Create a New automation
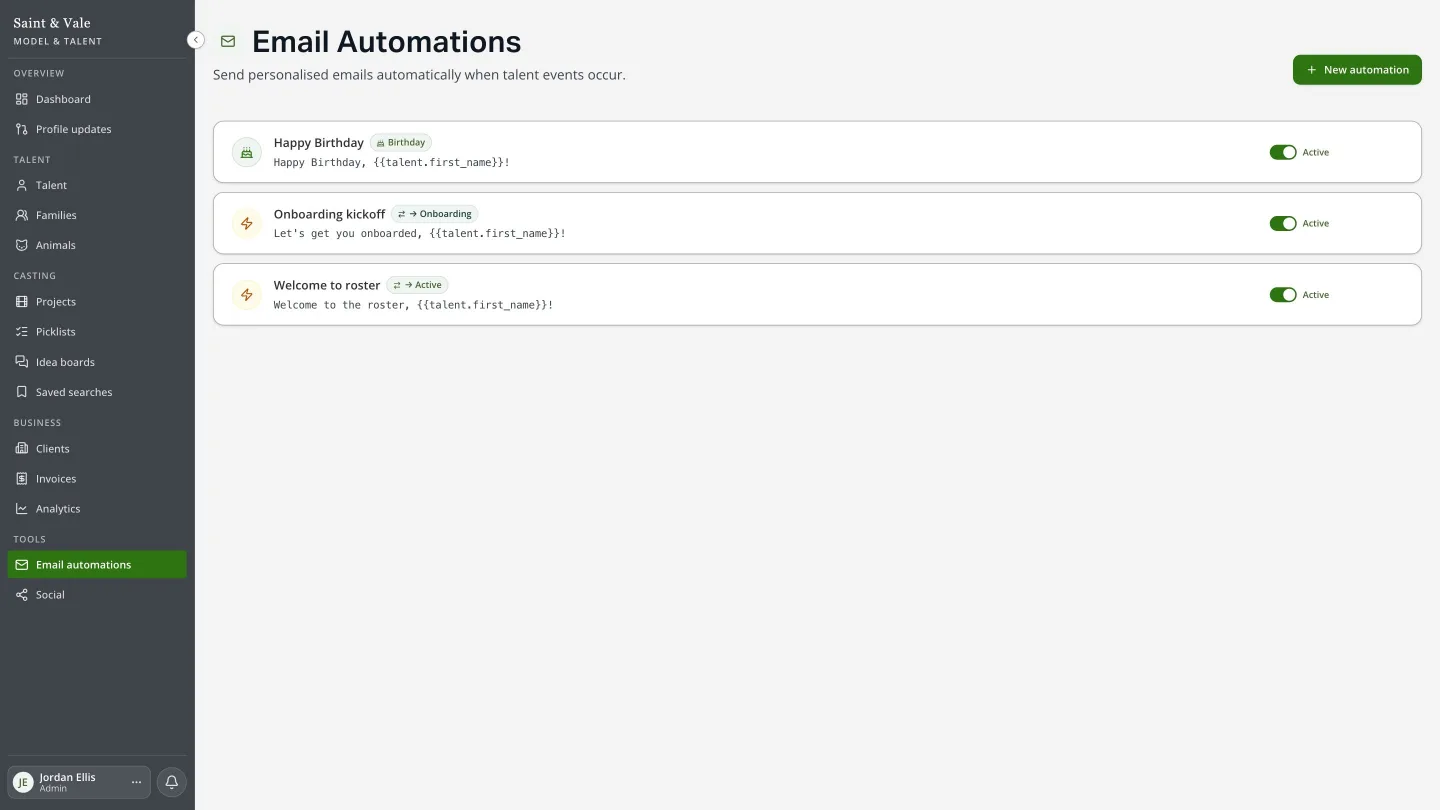This screenshot has width=1440, height=810. coord(1357,70)
